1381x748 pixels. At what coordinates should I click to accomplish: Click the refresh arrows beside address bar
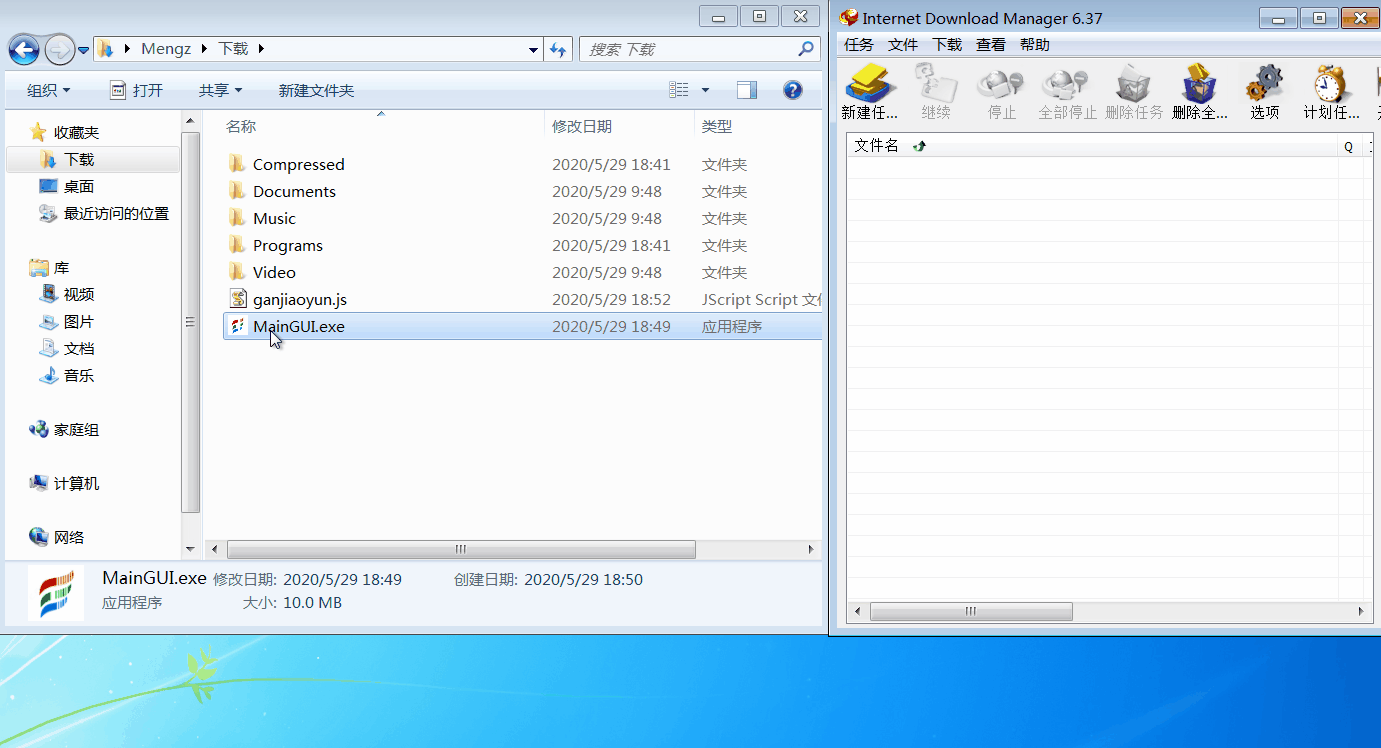click(x=559, y=49)
